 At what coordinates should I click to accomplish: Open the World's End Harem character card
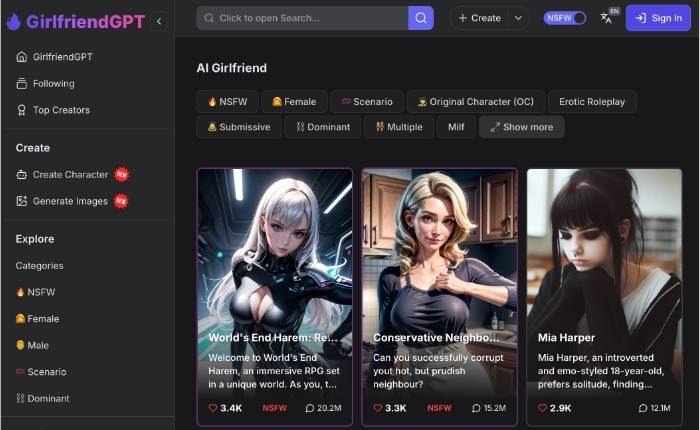coord(275,296)
